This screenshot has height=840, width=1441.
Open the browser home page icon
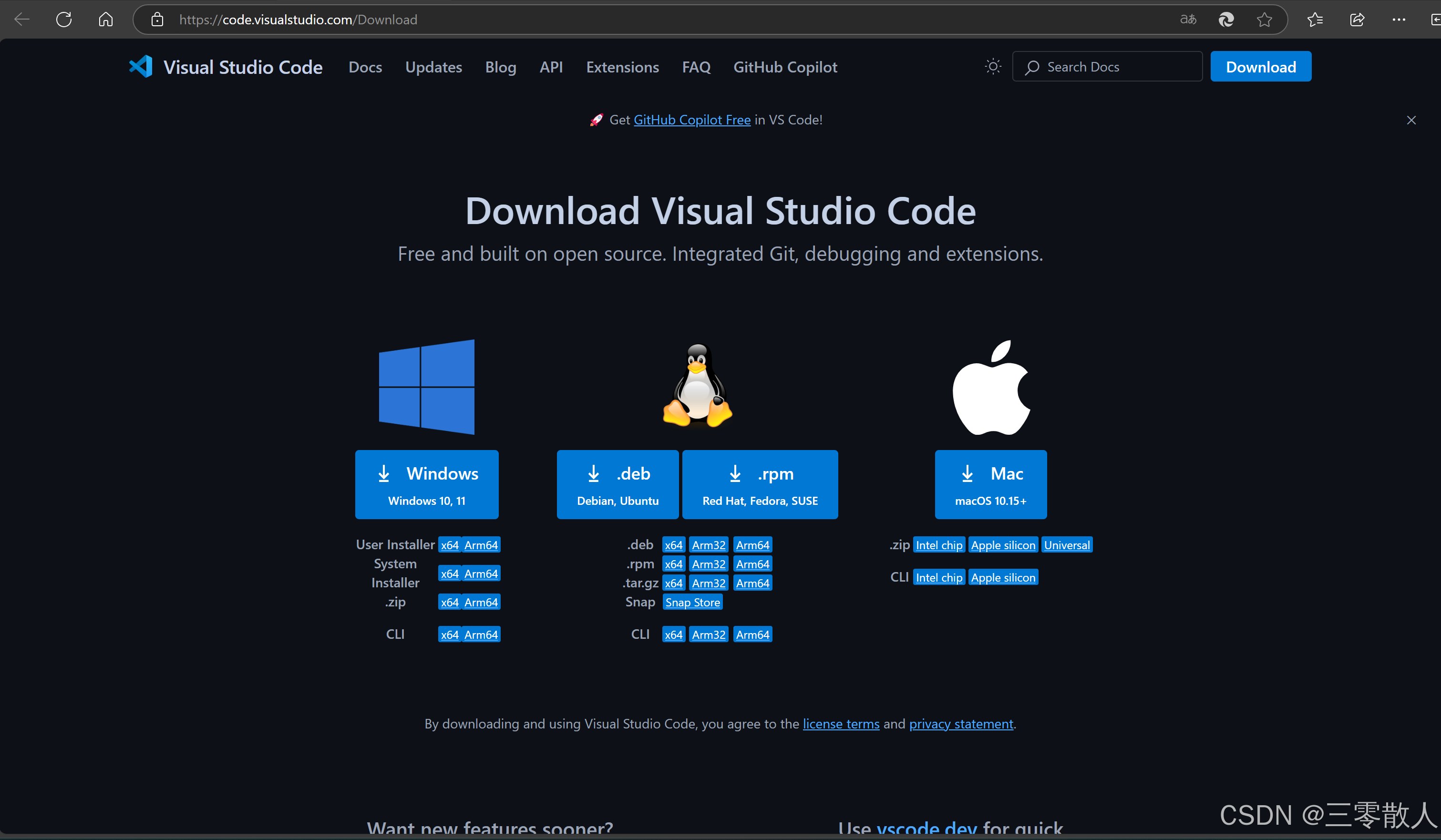(x=105, y=19)
